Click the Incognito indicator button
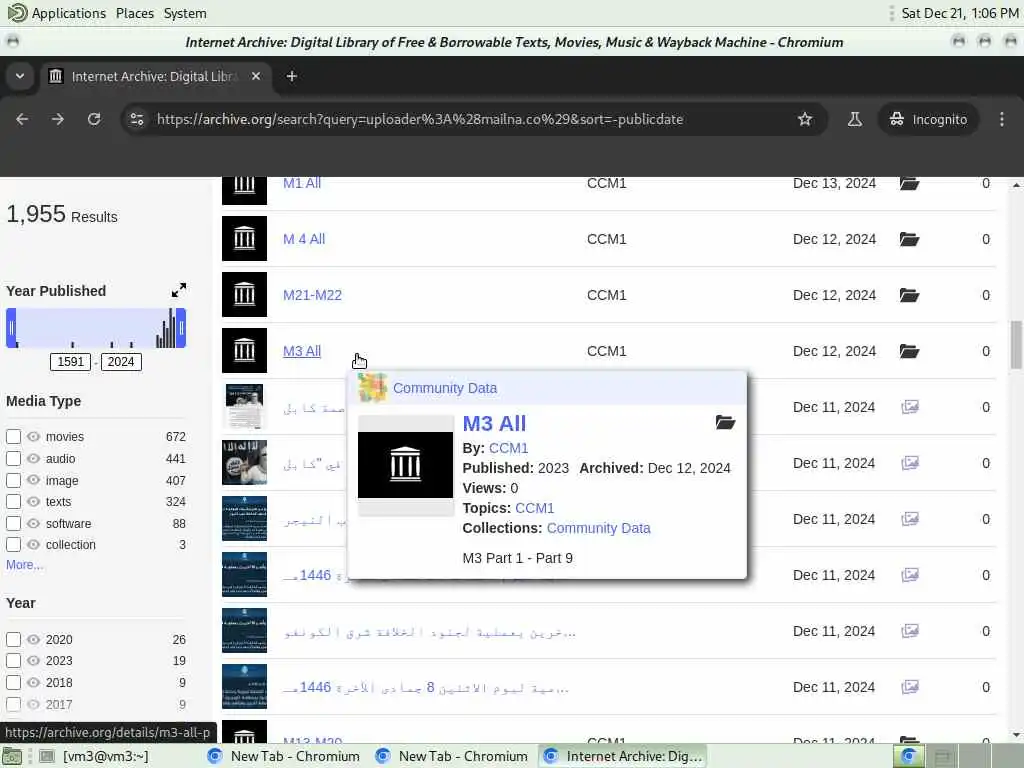Image resolution: width=1024 pixels, height=768 pixels. pyautogui.click(x=928, y=119)
